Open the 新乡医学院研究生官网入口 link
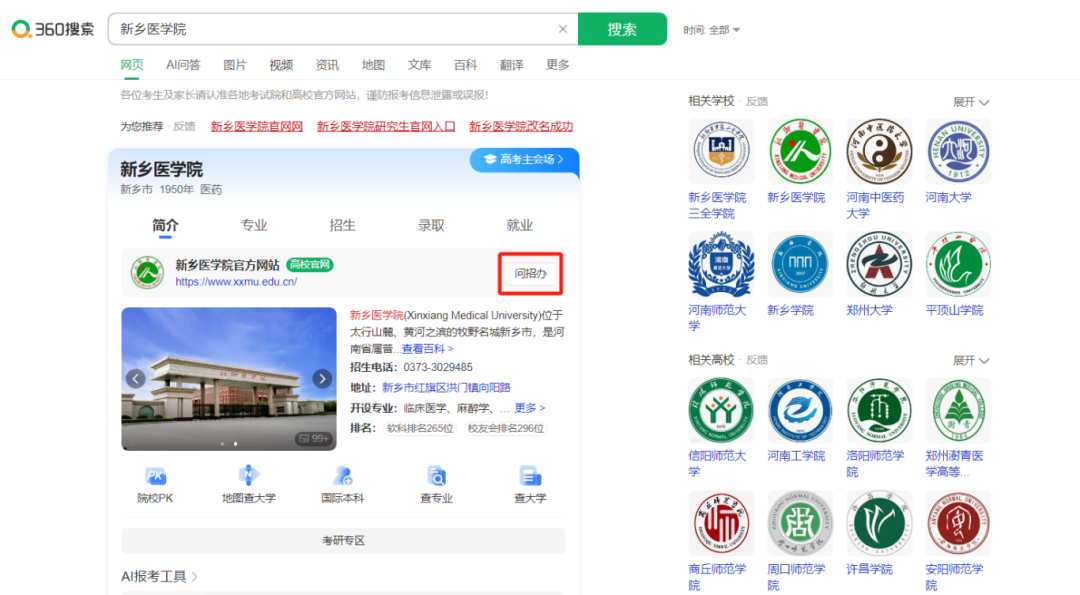 pos(386,126)
